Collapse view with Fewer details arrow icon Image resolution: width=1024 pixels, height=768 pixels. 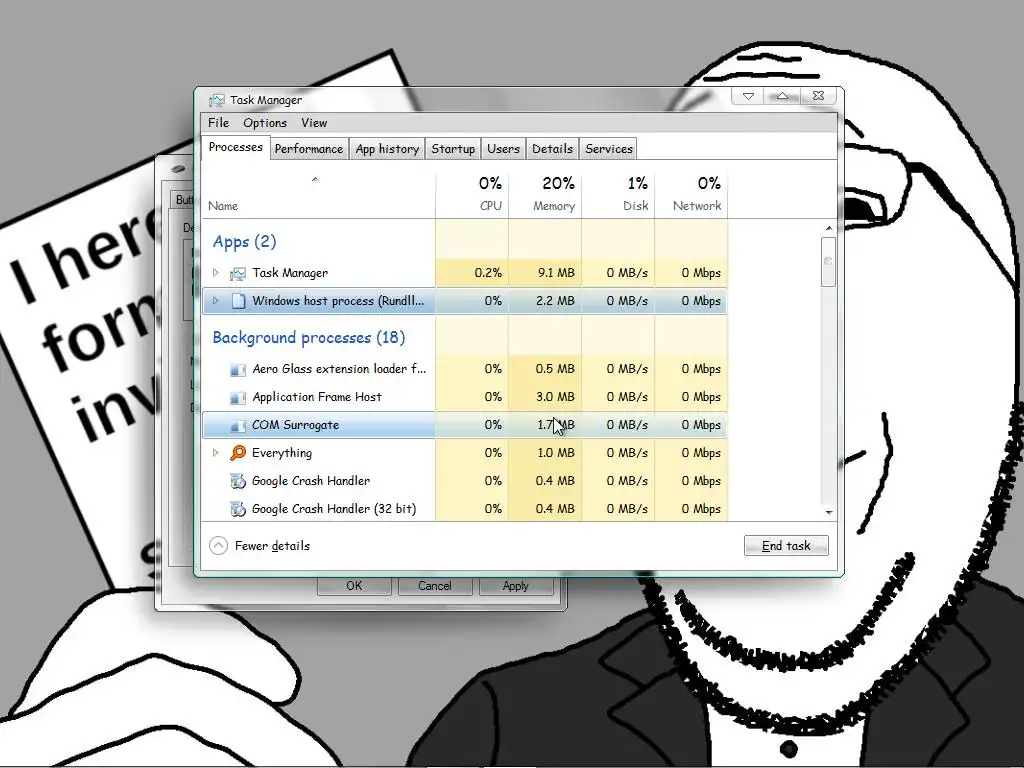pyautogui.click(x=218, y=546)
